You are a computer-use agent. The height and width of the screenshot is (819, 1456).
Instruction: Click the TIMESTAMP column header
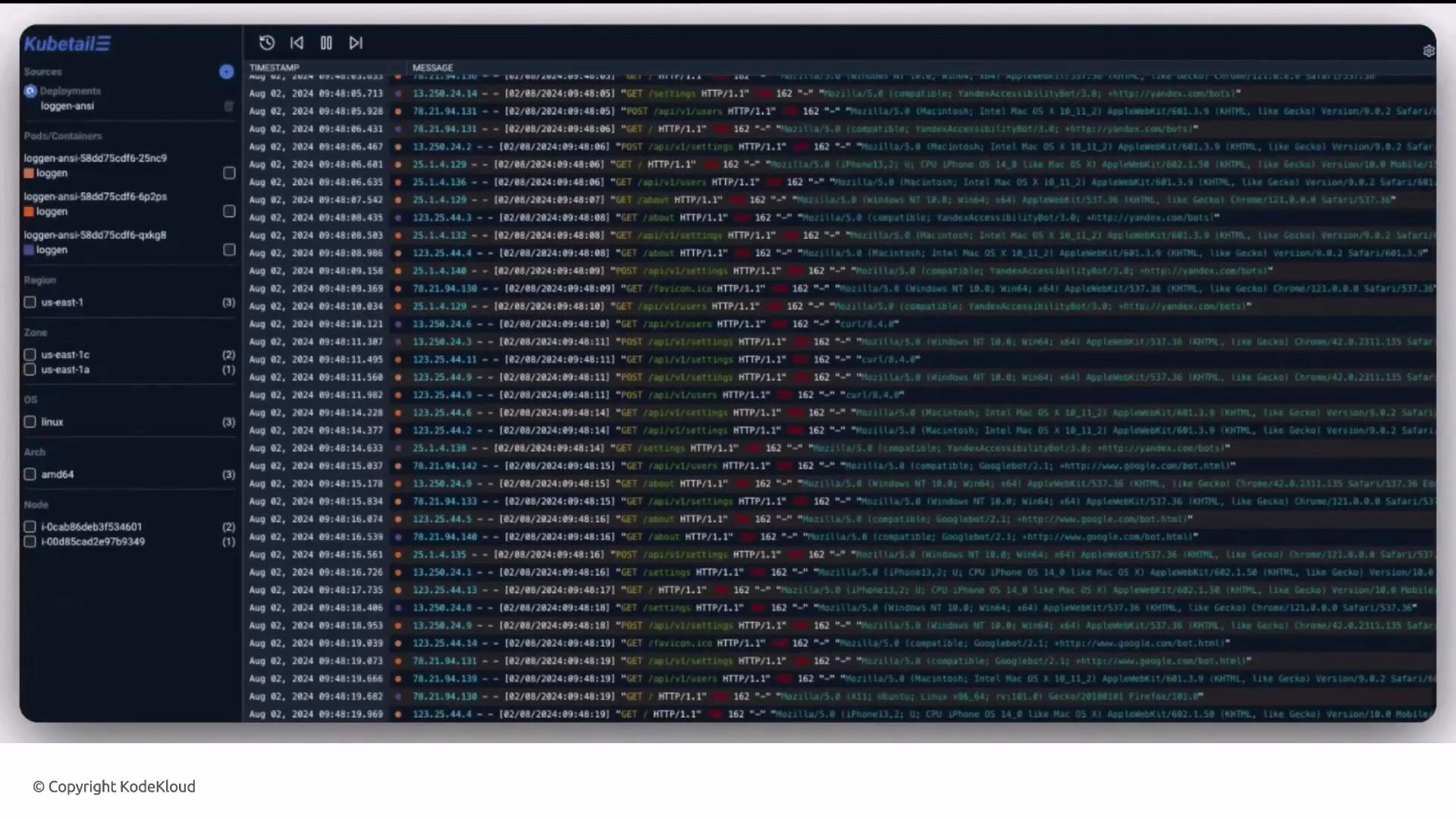coord(275,67)
